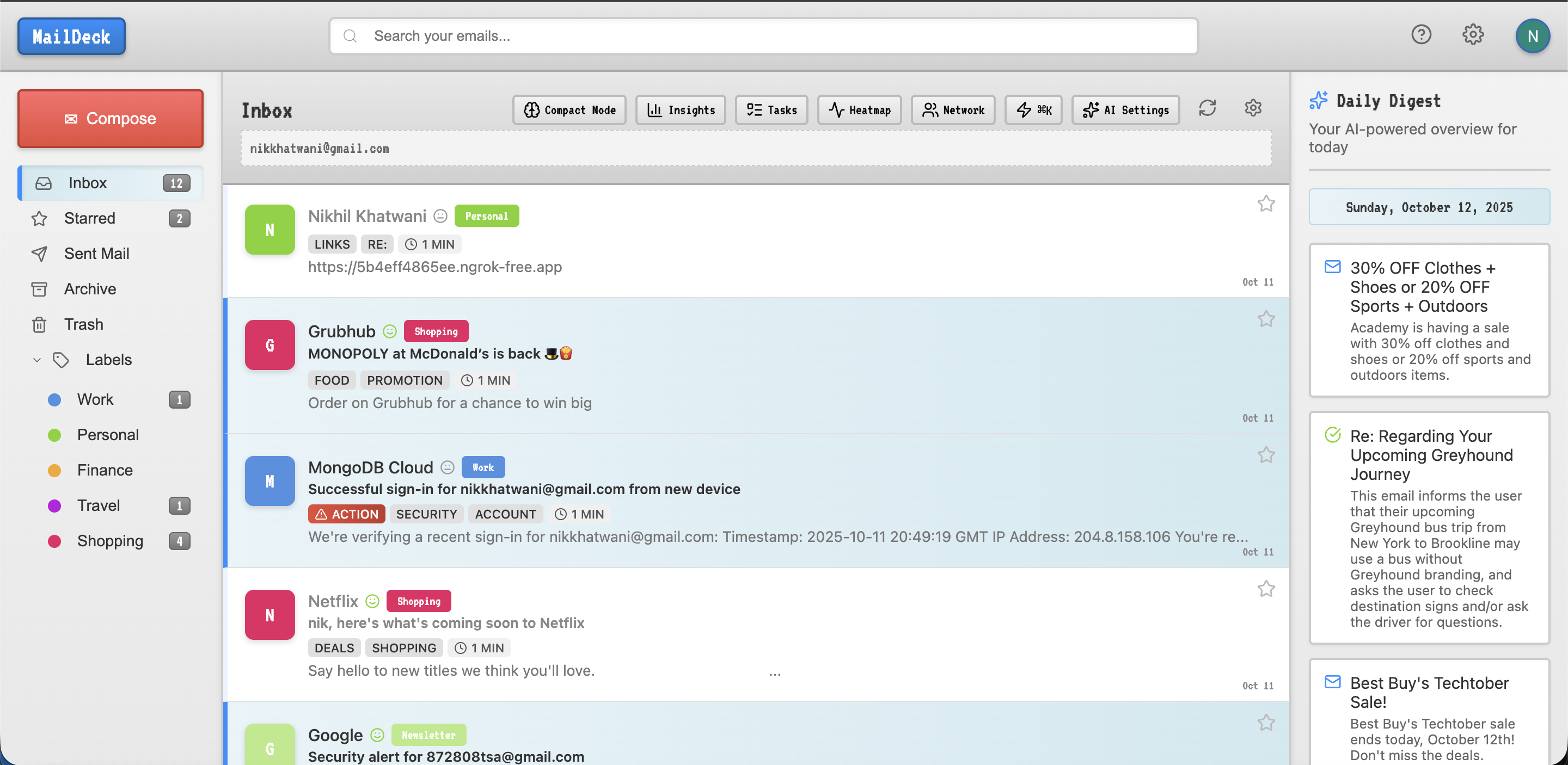Open the Network contacts view

pyautogui.click(x=953, y=110)
